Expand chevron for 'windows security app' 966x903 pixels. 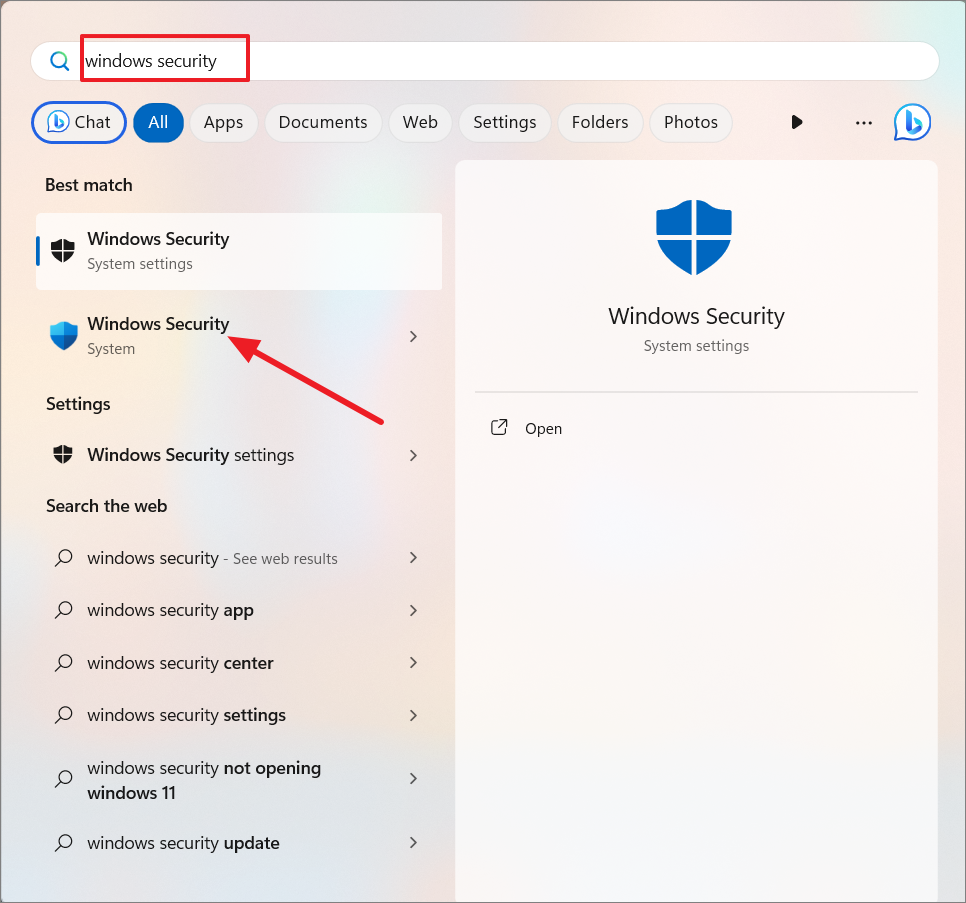pos(413,610)
